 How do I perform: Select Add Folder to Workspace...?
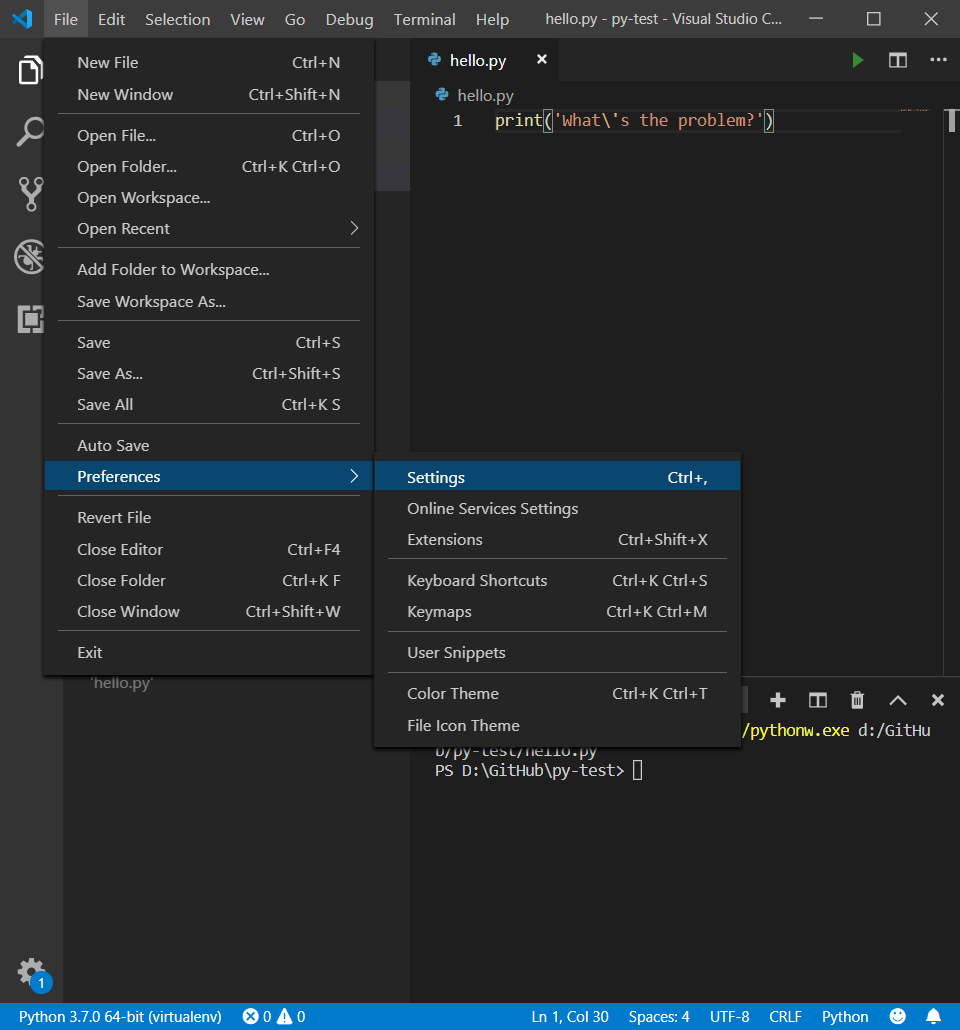[209, 269]
